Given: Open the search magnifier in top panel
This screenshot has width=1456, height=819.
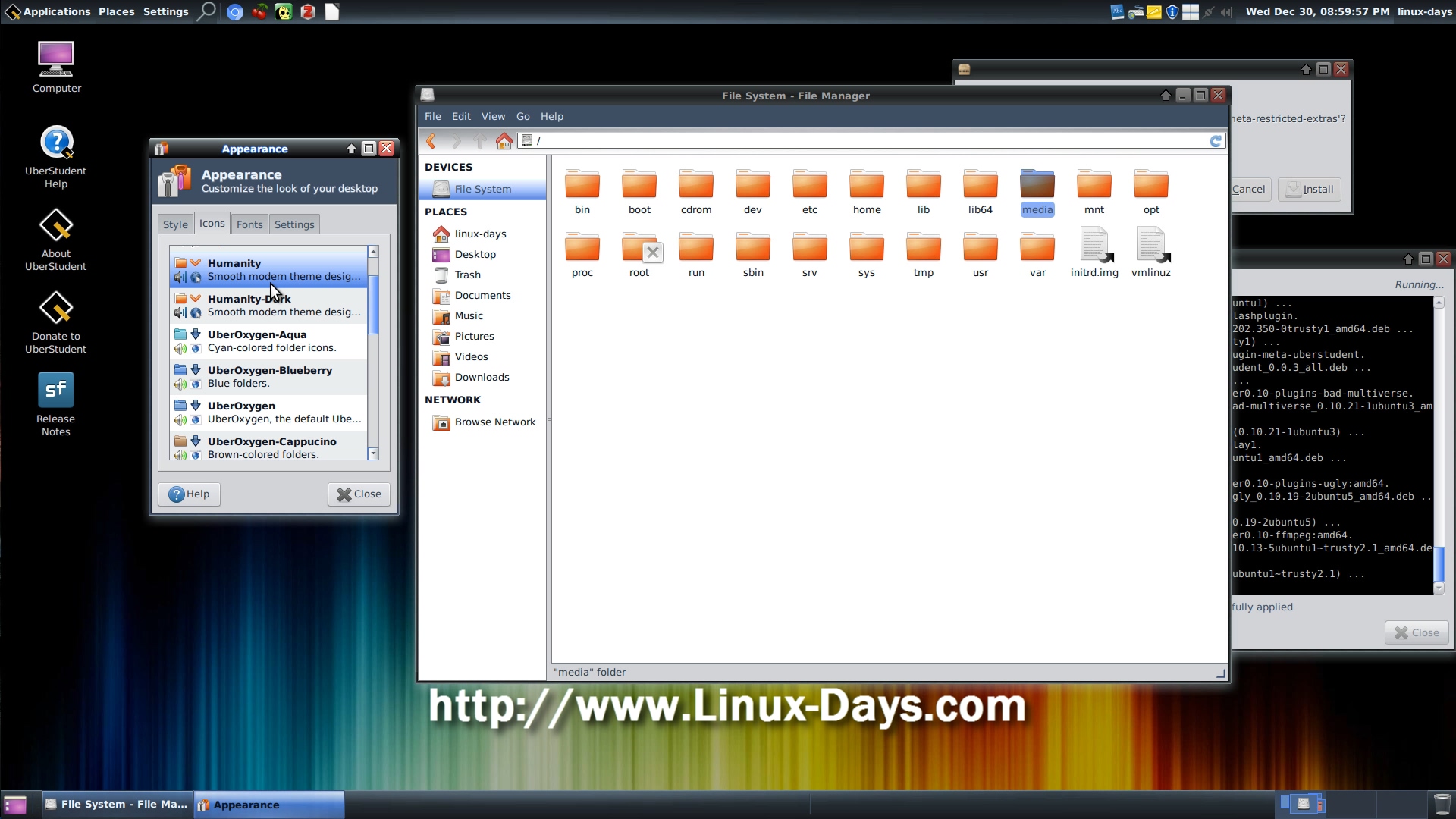Looking at the screenshot, I should pos(206,11).
